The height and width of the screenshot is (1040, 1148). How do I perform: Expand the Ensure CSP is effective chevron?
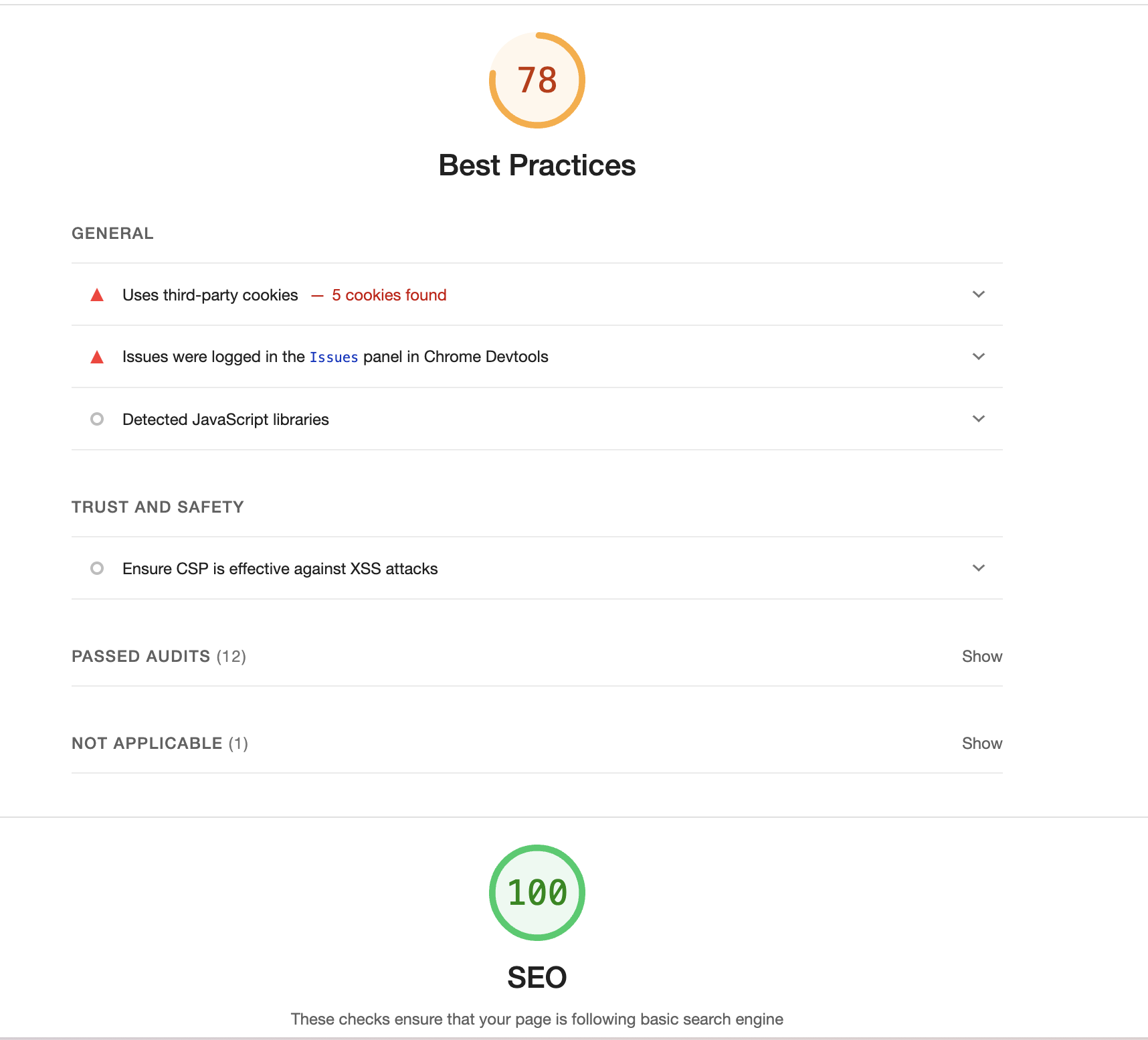(979, 568)
